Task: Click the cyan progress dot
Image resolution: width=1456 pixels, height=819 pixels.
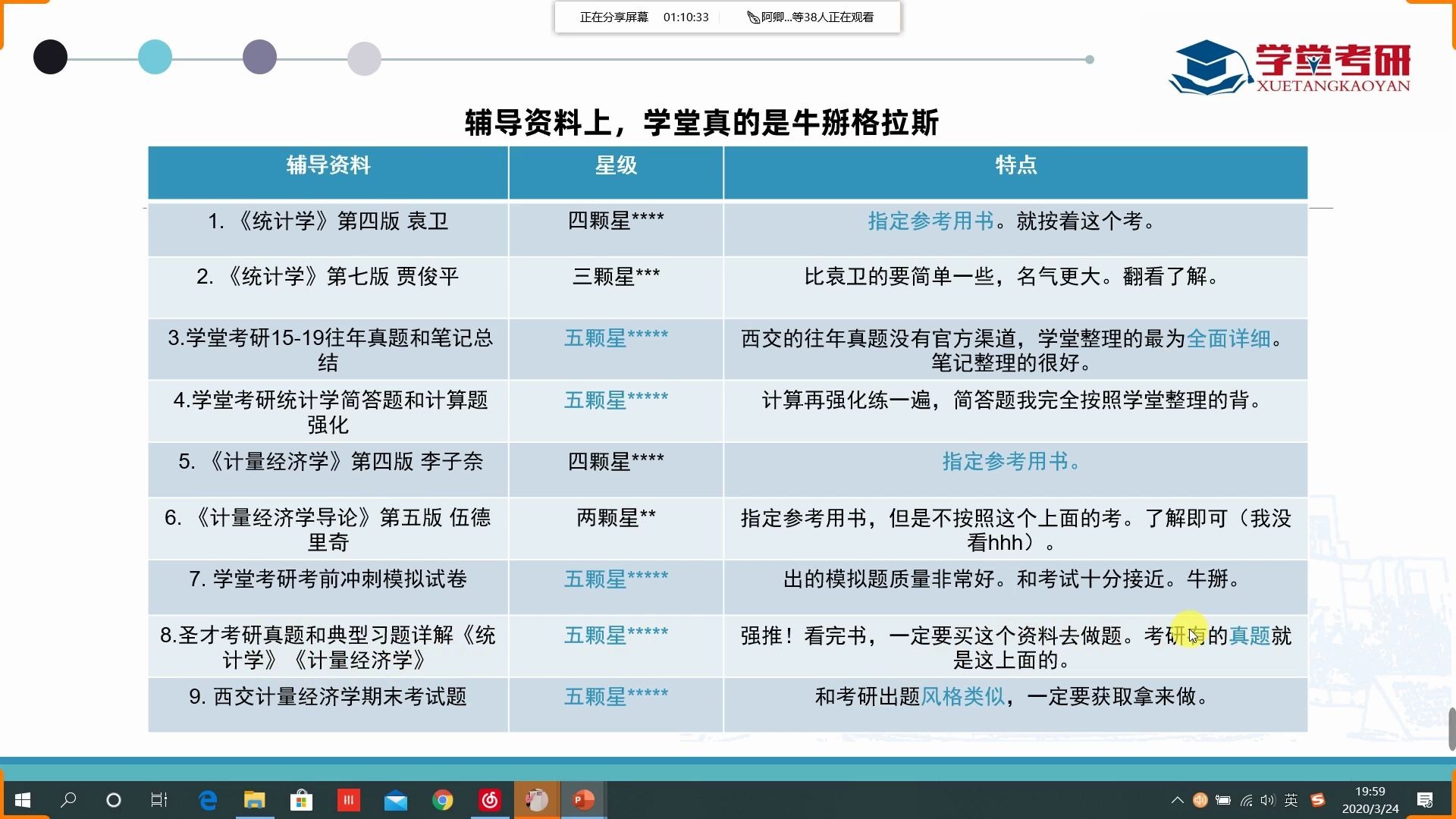Action: [155, 57]
